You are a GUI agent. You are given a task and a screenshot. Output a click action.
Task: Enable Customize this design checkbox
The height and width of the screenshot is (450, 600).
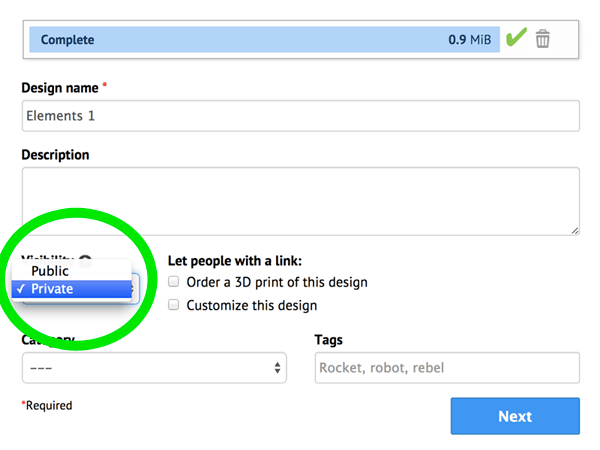[x=174, y=305]
